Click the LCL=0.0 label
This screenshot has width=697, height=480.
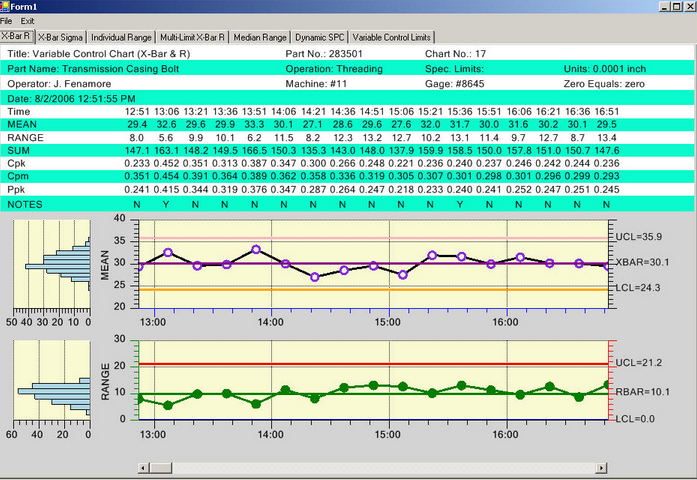(635, 419)
